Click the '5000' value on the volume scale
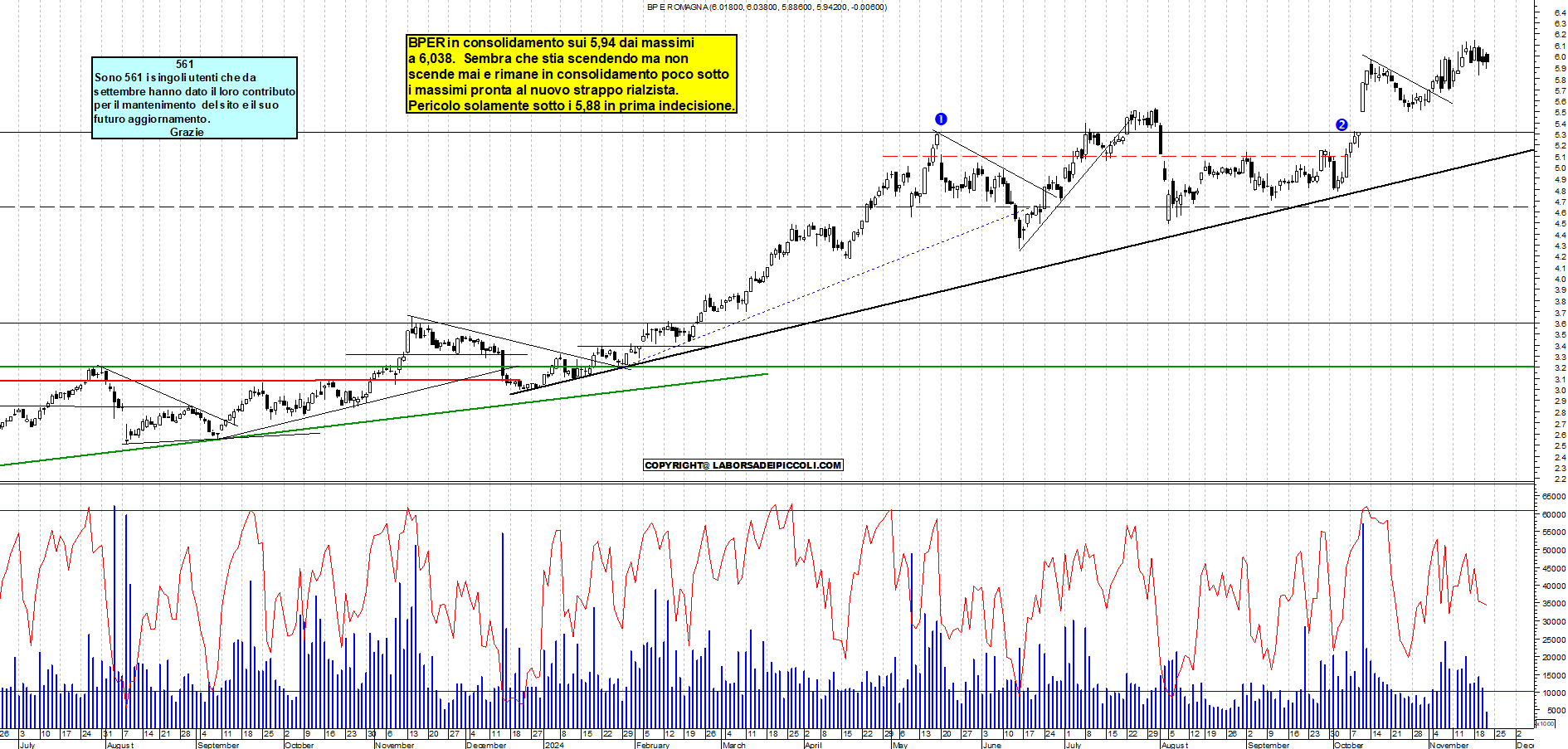The height and width of the screenshot is (749, 1568). click(x=1555, y=710)
